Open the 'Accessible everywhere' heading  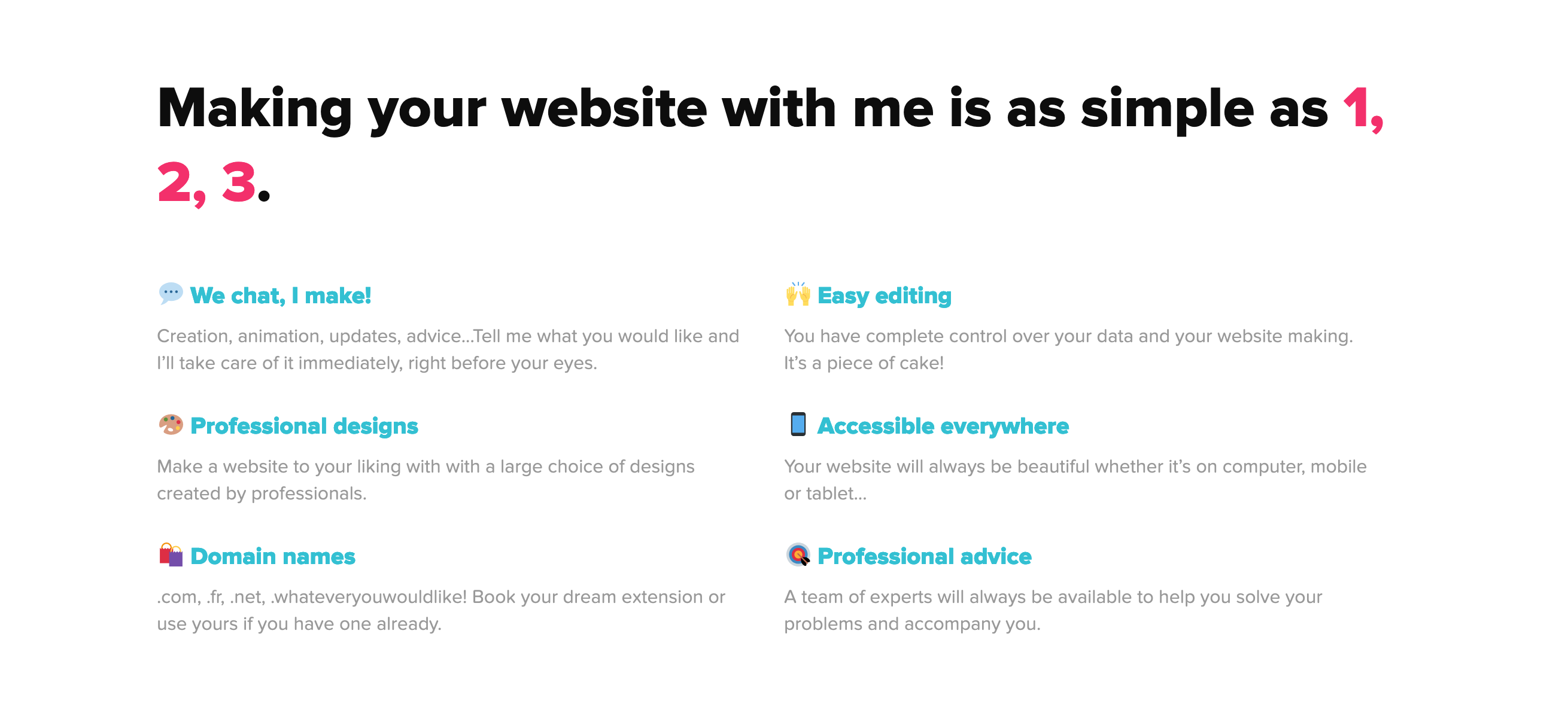coord(942,426)
